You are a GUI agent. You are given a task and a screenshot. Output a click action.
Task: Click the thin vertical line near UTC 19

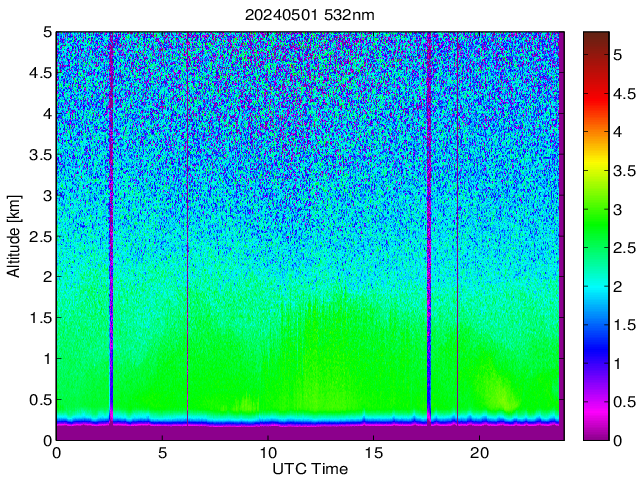[458, 229]
